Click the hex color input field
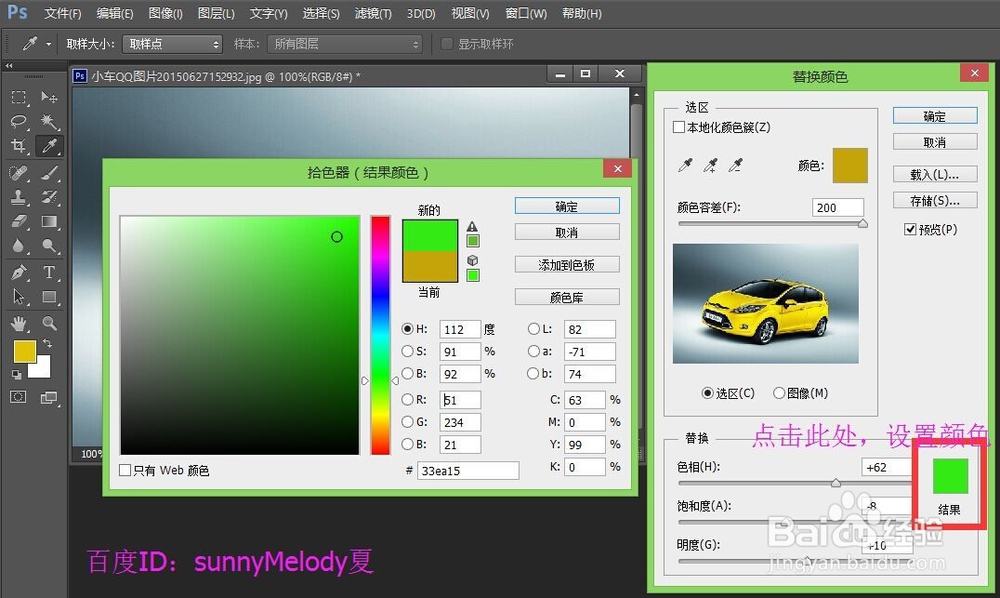The width and height of the screenshot is (1000, 598). coord(467,470)
